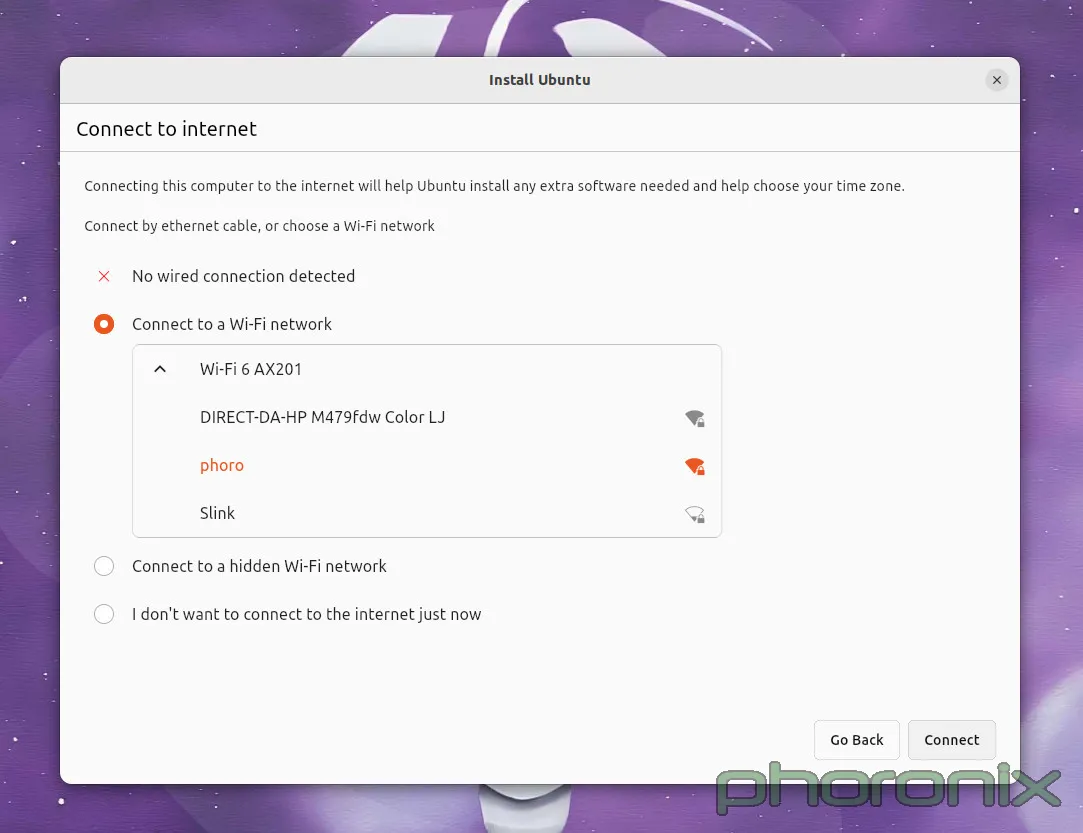Click Connect to a hidden Wi-Fi network label
This screenshot has width=1083, height=833.
click(259, 566)
